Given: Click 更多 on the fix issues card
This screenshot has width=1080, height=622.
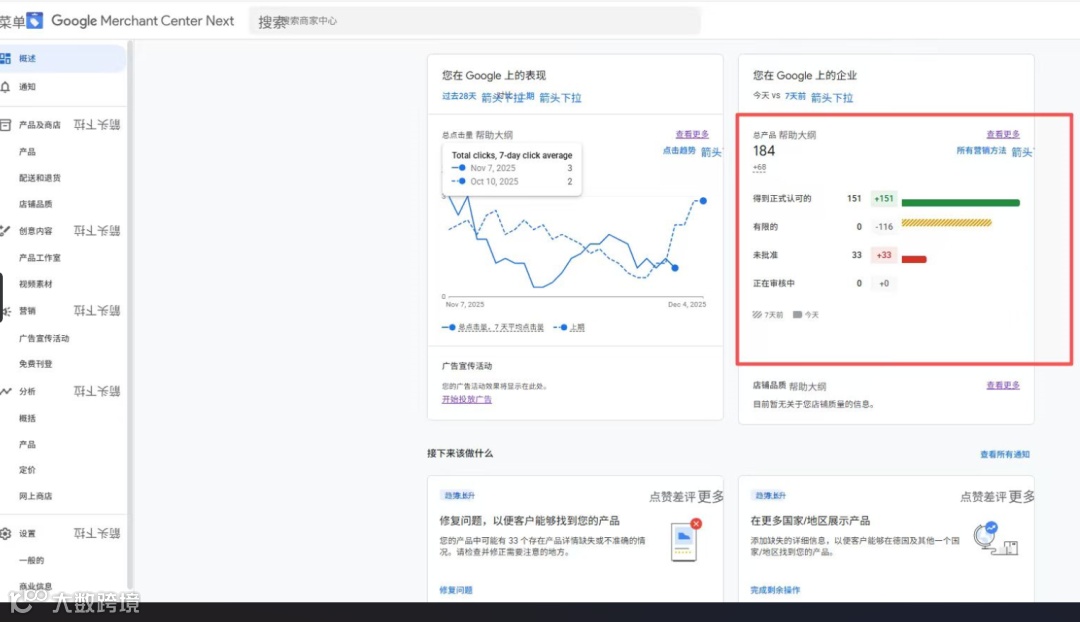Looking at the screenshot, I should (711, 496).
